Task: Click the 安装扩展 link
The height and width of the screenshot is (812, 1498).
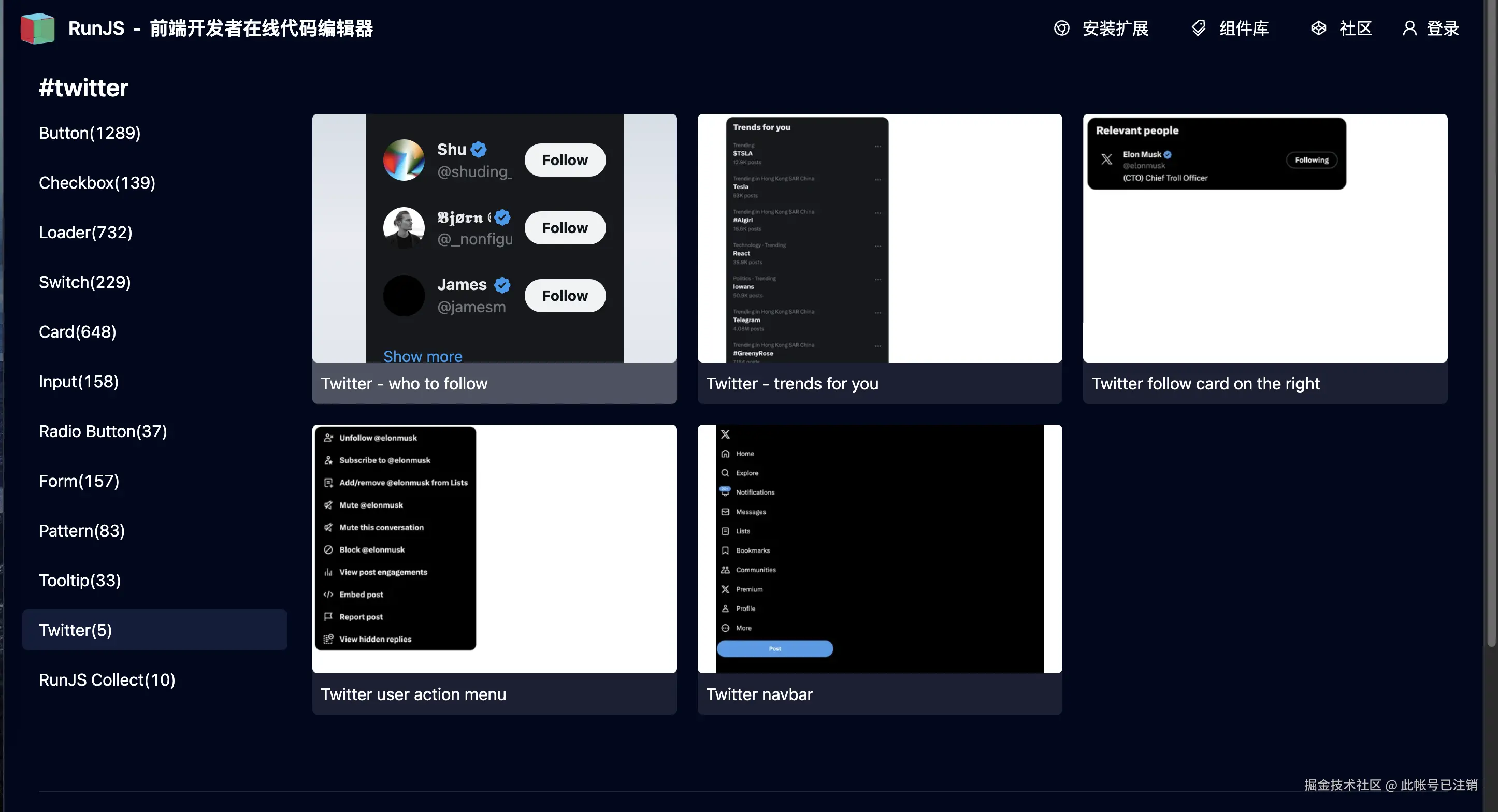Action: click(x=1115, y=28)
